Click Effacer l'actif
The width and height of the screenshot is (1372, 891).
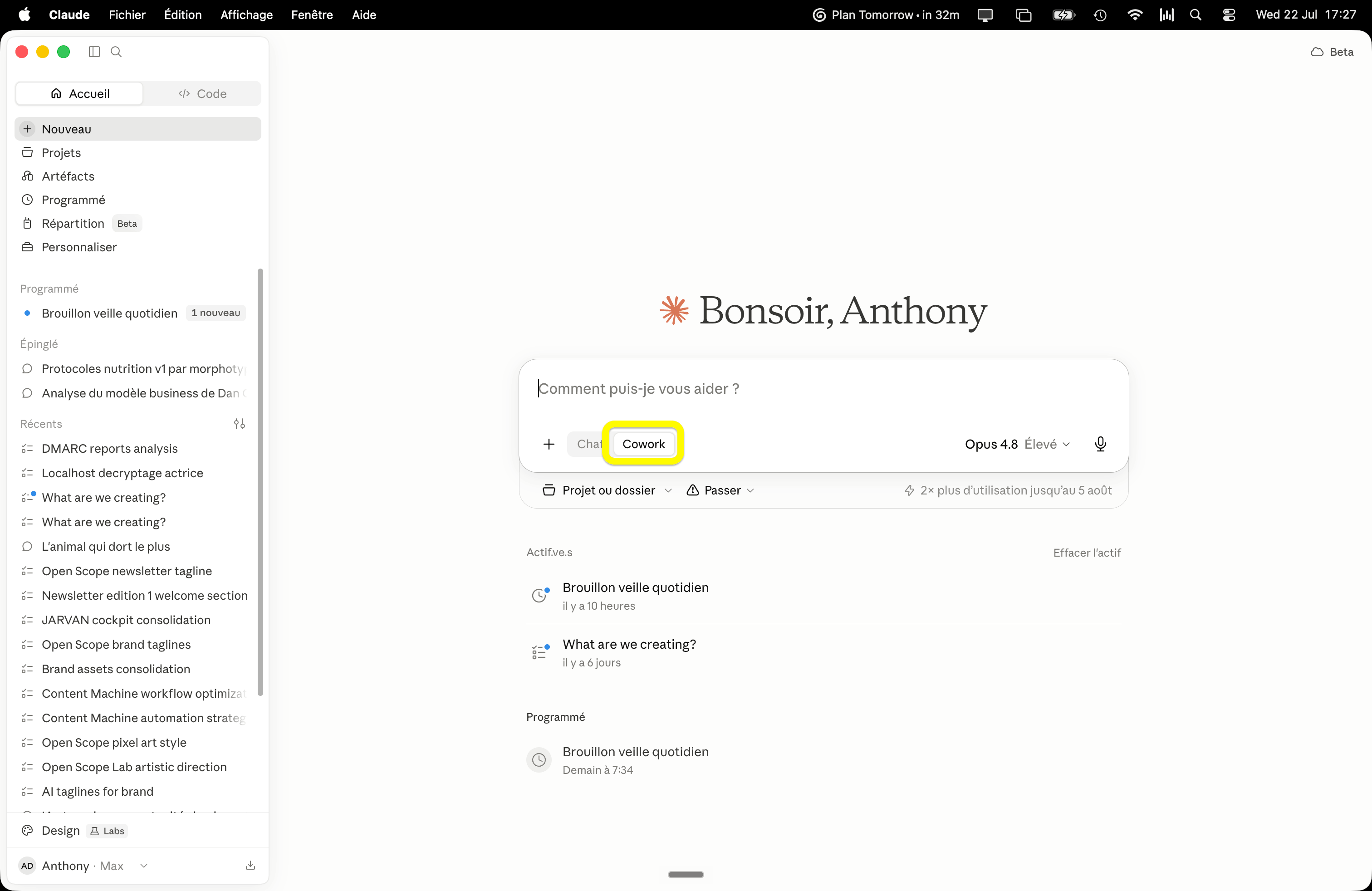pos(1087,553)
